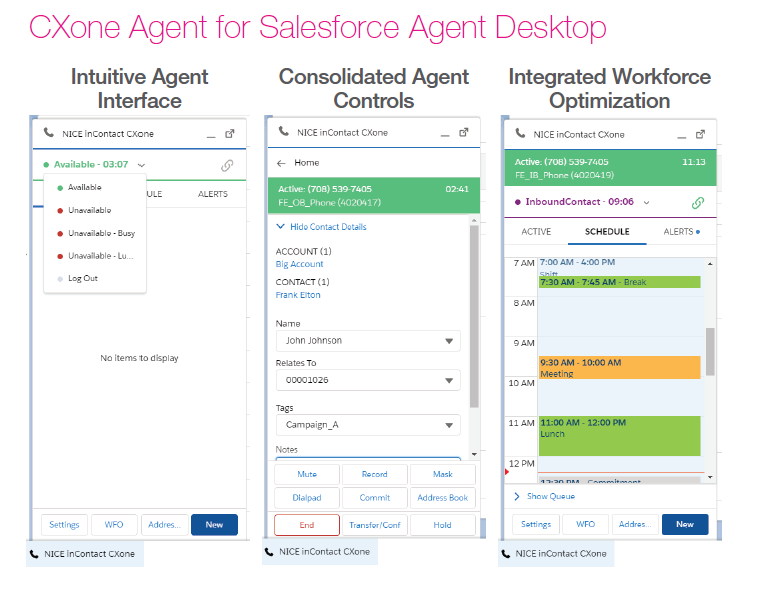
Task: Minimize the right CXone panel
Action: (682, 138)
